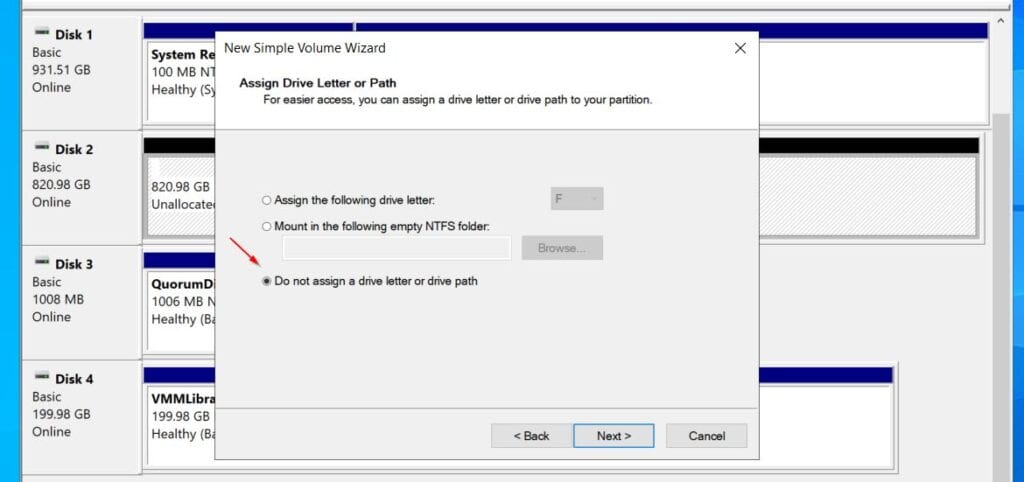Viewport: 1024px width, 482px height.
Task: Click the Disk 4 drive icon
Action: coord(42,377)
